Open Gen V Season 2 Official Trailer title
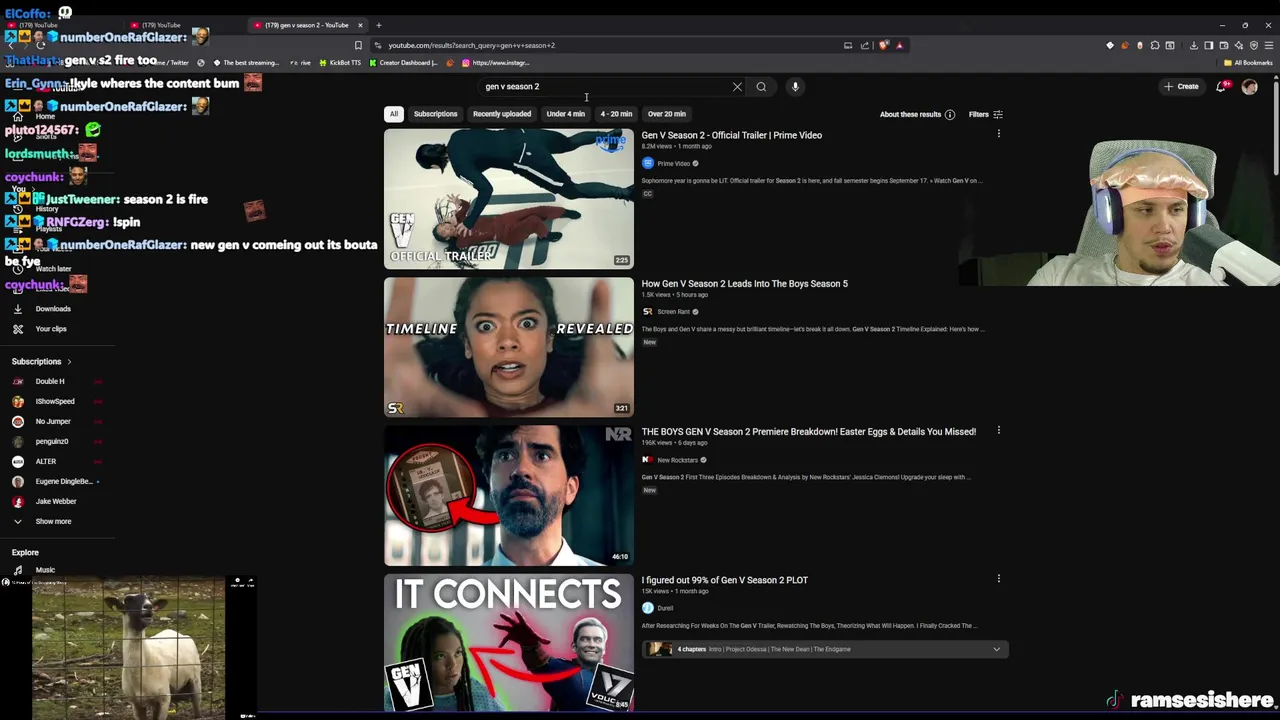The image size is (1280, 720). [x=732, y=135]
